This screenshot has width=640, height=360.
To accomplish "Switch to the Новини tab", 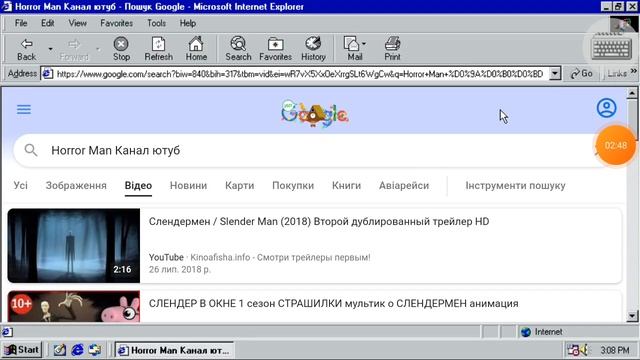I will tap(188, 185).
